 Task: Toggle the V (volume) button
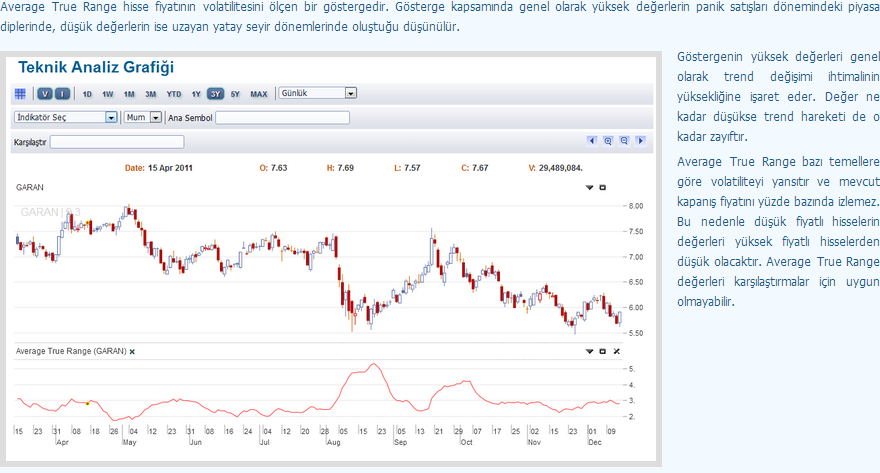pos(45,94)
